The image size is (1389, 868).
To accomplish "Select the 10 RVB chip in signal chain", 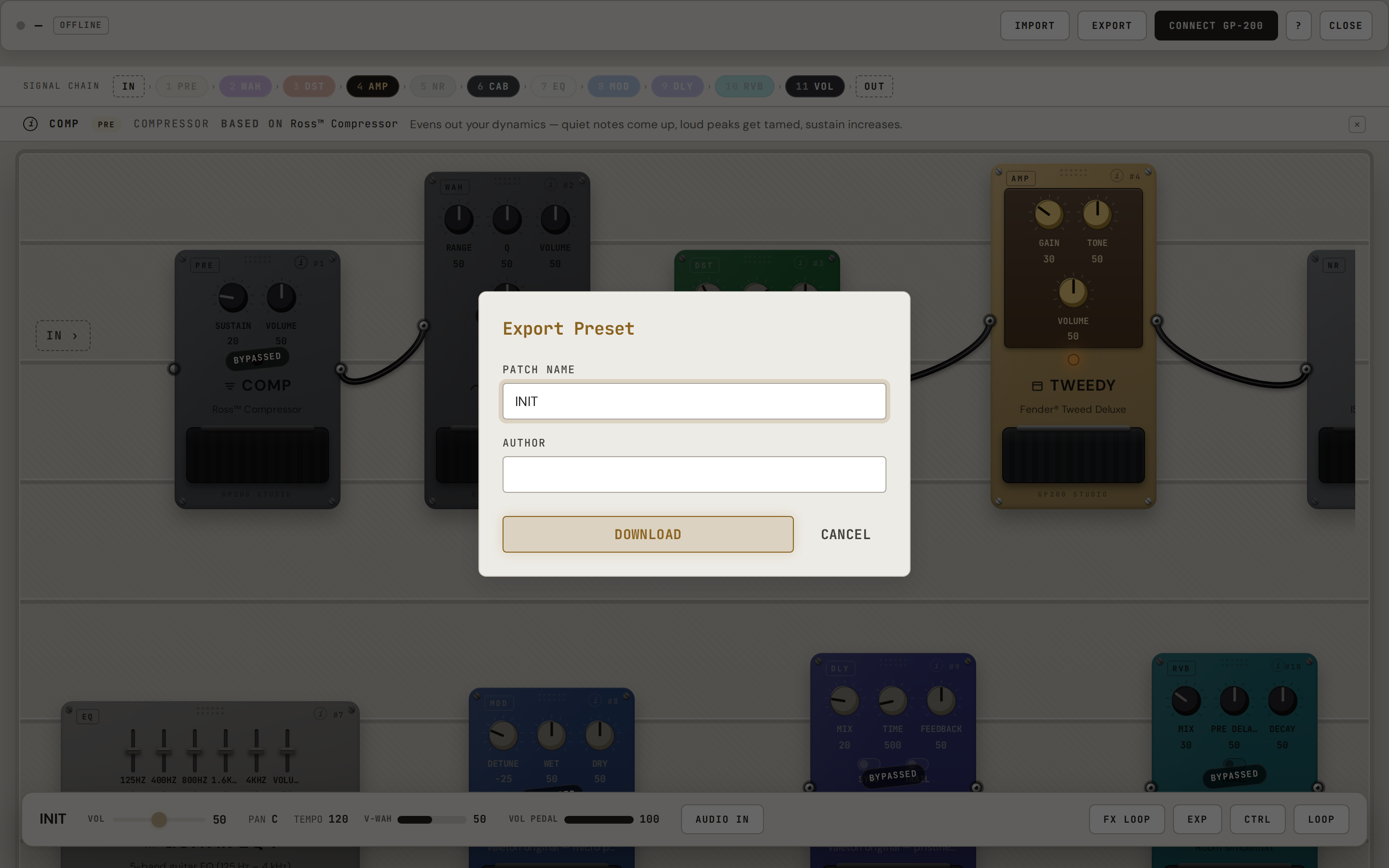I will point(744,86).
